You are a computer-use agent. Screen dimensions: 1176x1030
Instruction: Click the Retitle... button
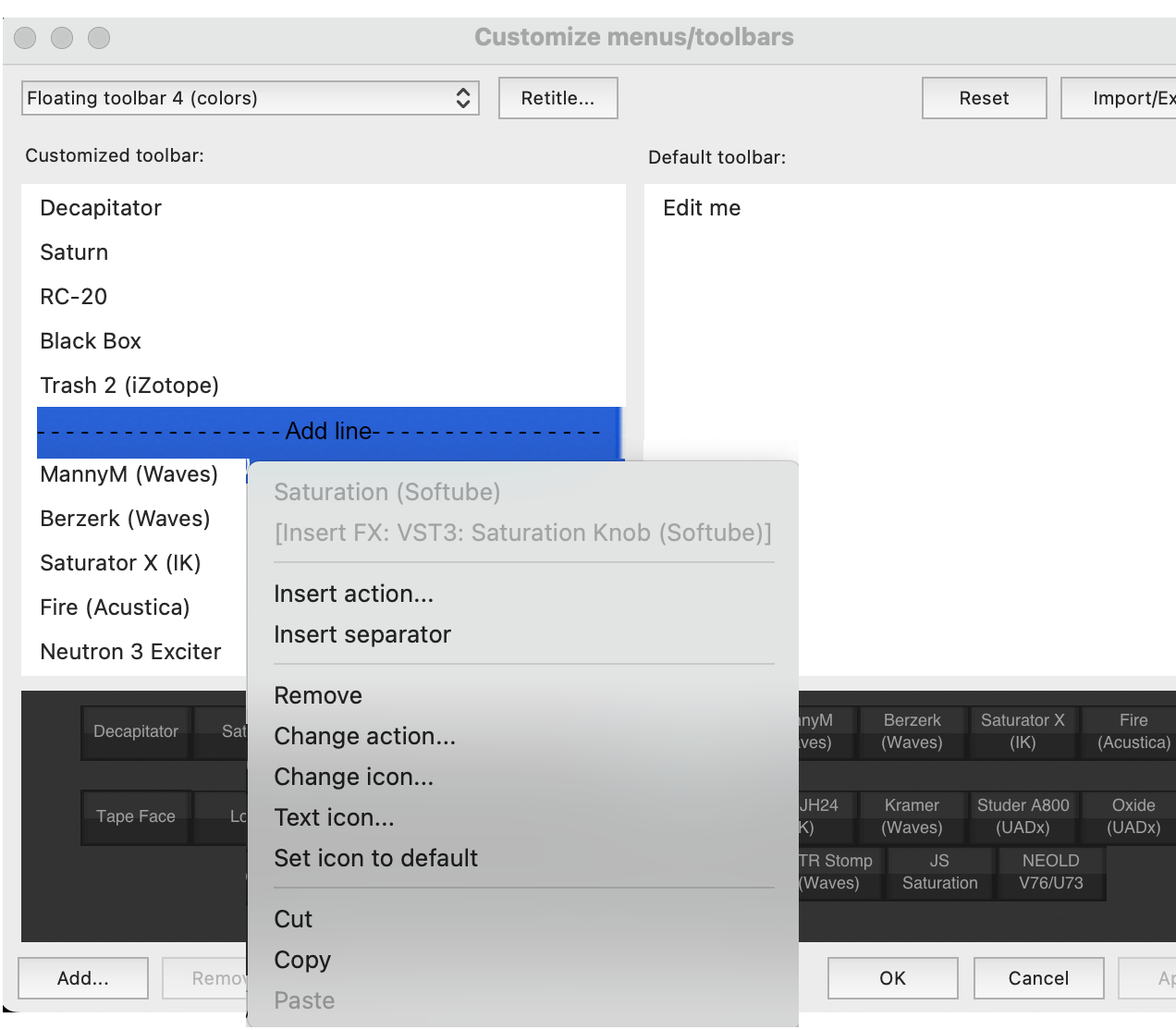tap(558, 98)
